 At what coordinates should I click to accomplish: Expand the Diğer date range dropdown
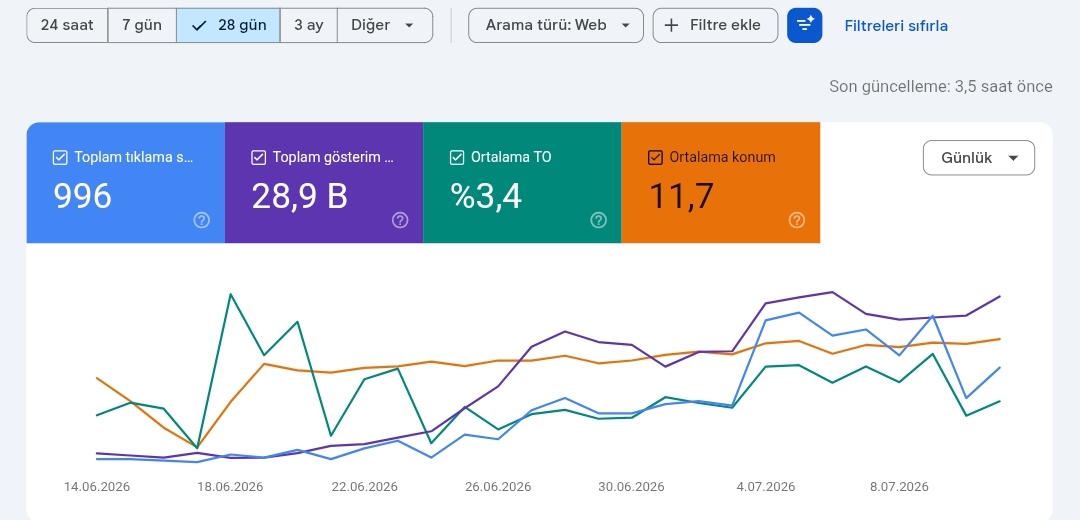pyautogui.click(x=385, y=25)
